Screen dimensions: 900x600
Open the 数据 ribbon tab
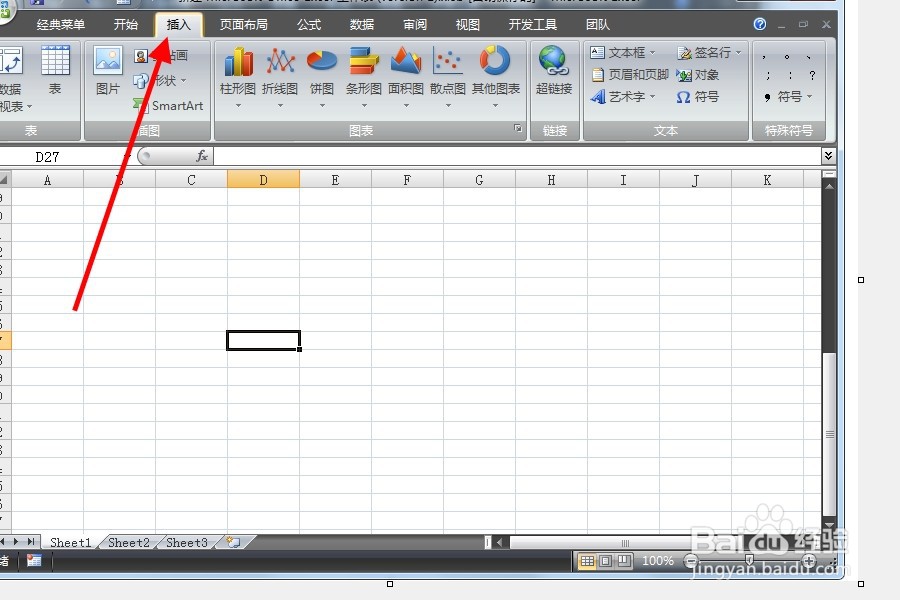(362, 25)
